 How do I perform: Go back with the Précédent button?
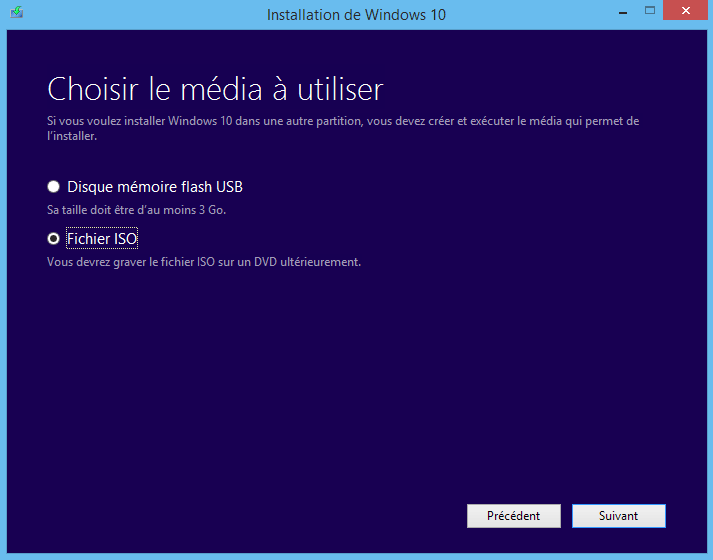[x=513, y=516]
